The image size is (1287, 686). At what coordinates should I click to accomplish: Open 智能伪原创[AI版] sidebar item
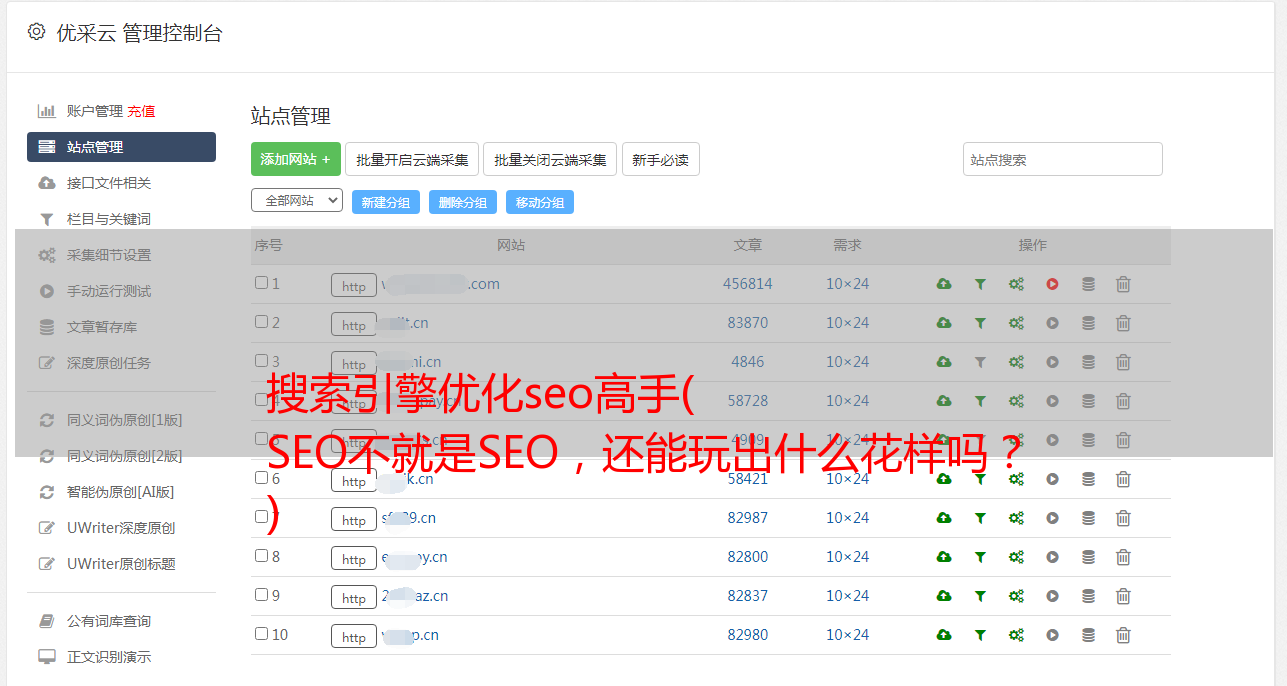point(121,492)
